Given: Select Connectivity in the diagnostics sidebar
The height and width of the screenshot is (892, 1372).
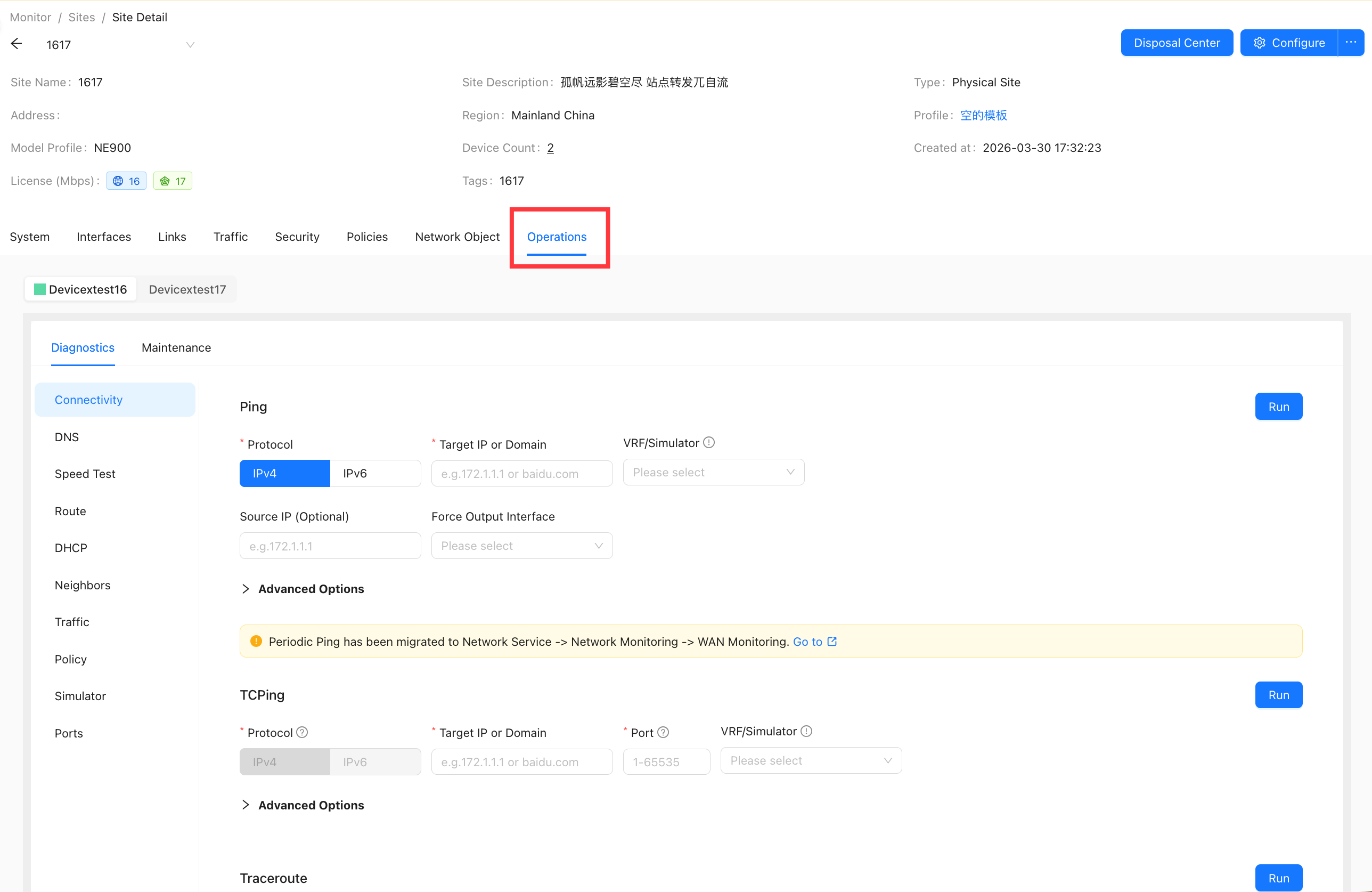Looking at the screenshot, I should [x=115, y=400].
